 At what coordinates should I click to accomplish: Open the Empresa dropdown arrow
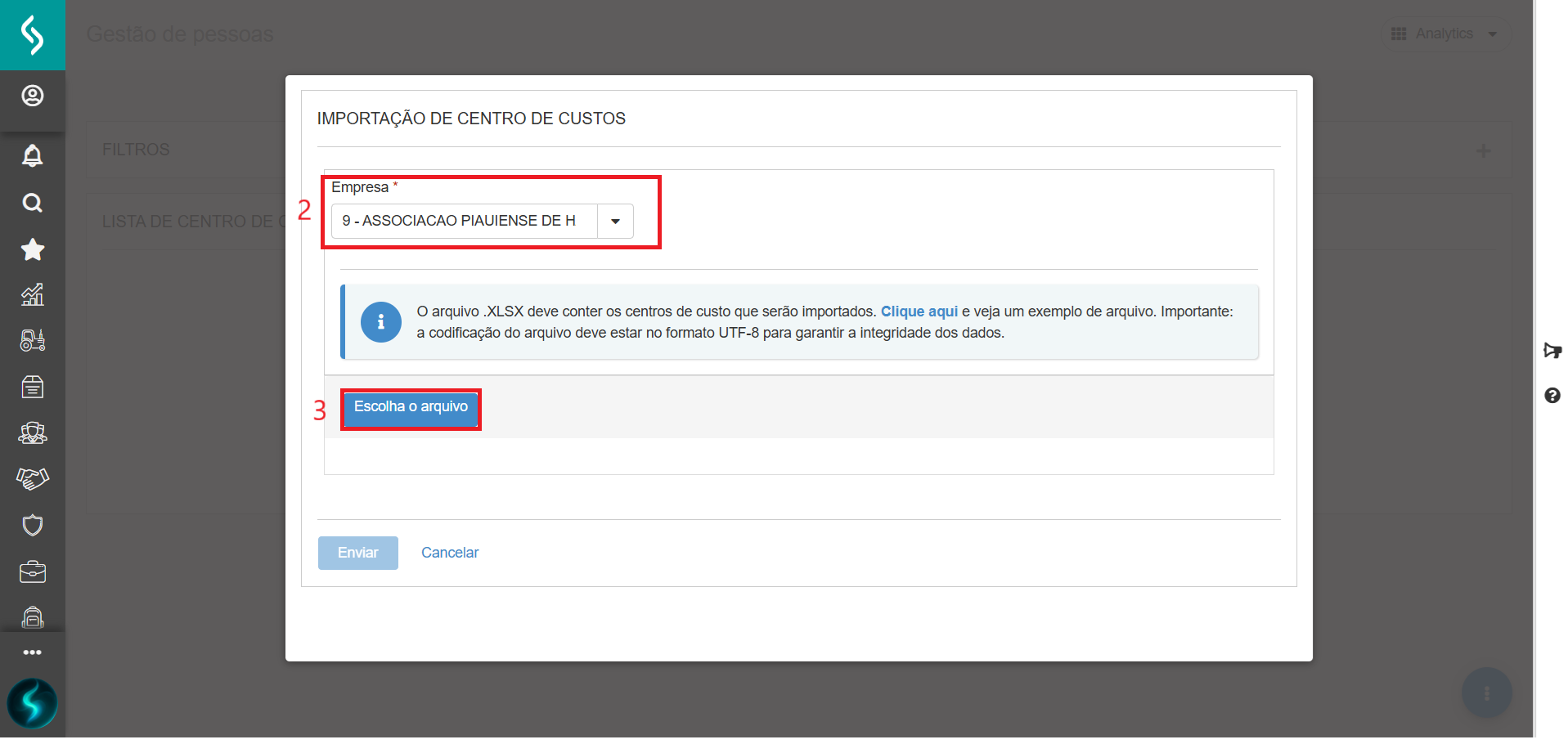(x=615, y=222)
